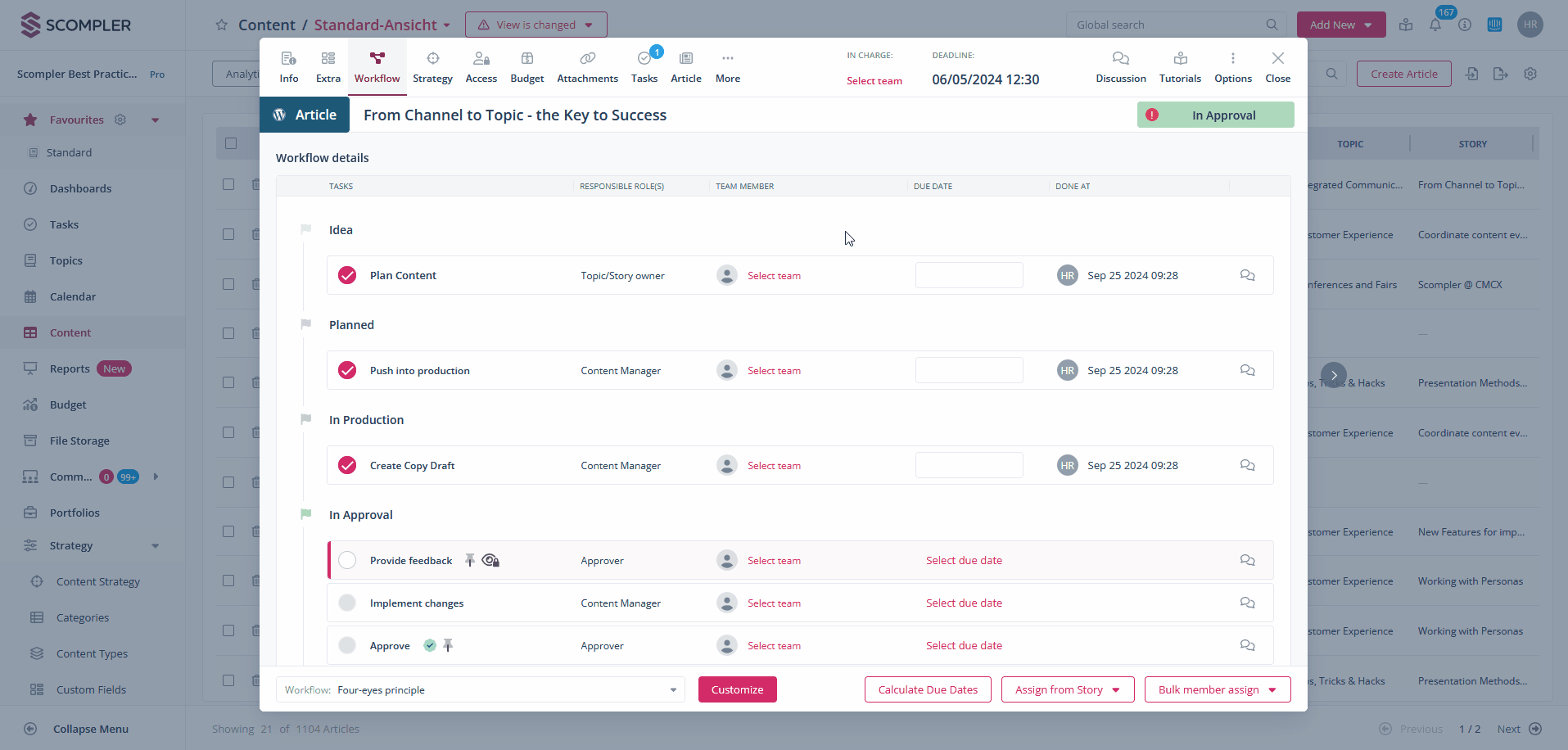The height and width of the screenshot is (750, 1568).
Task: Open the Workflow Four-eyes principle dropdown
Action: pos(480,690)
